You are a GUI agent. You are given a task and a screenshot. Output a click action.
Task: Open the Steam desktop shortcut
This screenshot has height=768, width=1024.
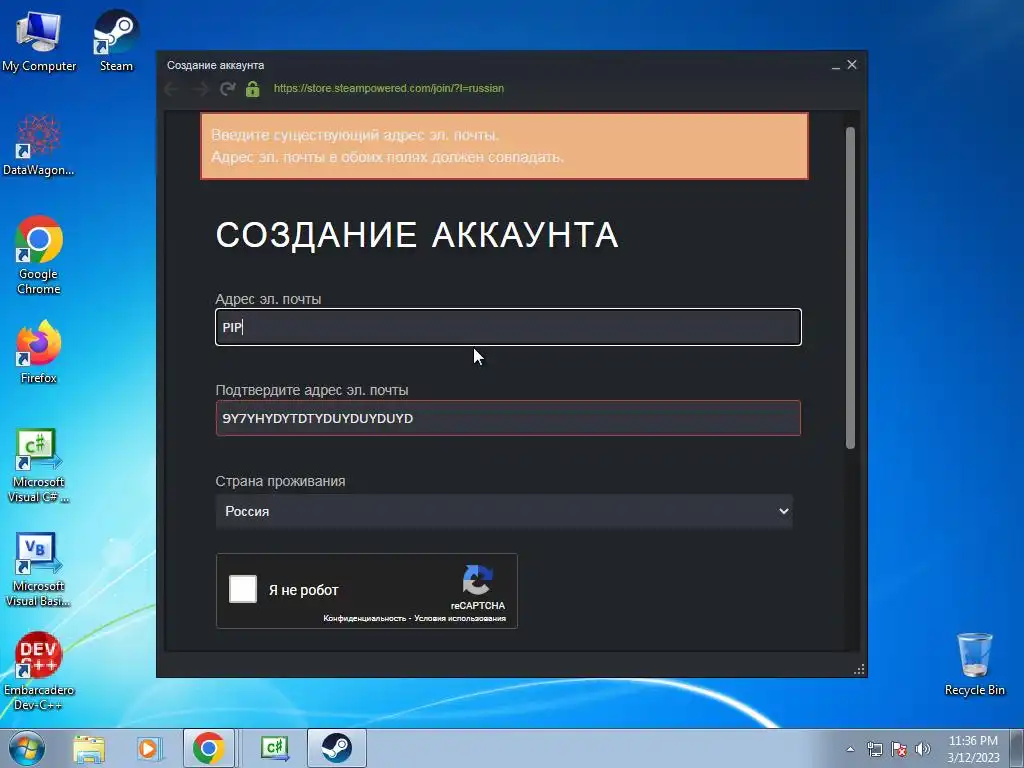tap(116, 40)
